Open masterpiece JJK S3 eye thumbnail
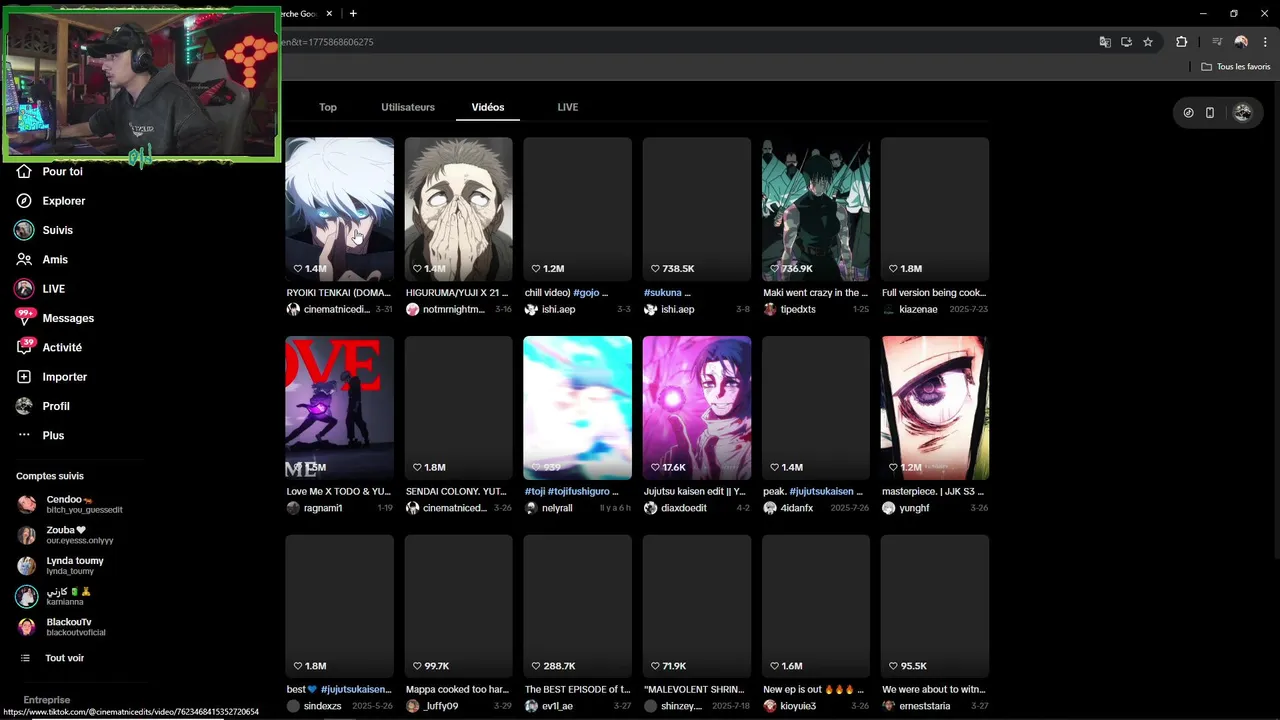This screenshot has width=1280, height=720. (x=935, y=408)
